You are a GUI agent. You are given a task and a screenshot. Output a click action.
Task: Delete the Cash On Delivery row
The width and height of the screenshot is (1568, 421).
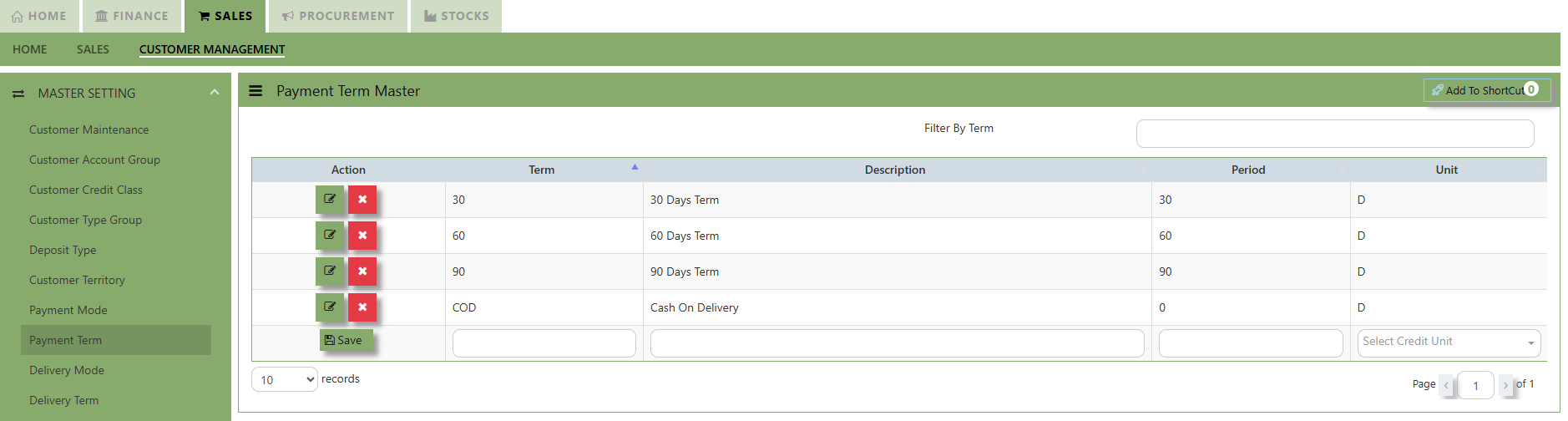pos(362,307)
